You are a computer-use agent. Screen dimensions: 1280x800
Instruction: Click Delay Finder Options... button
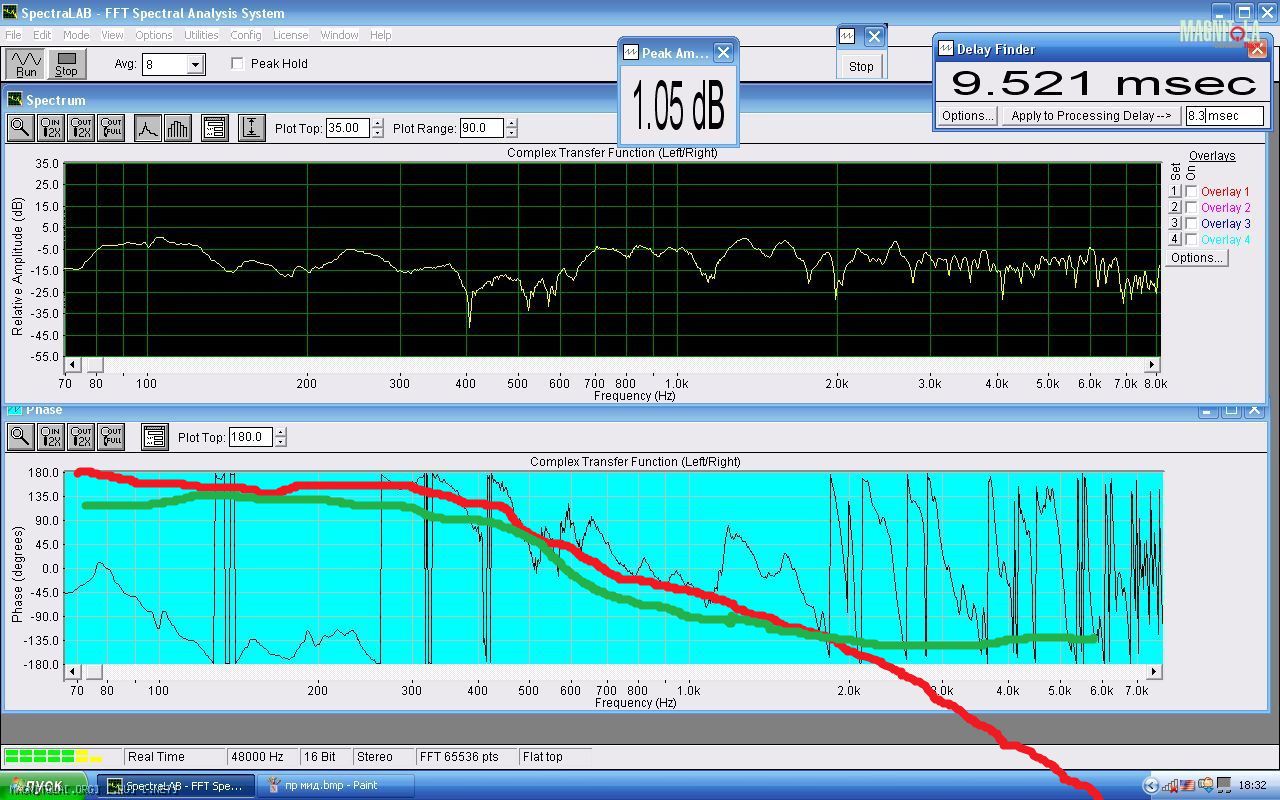pos(967,116)
